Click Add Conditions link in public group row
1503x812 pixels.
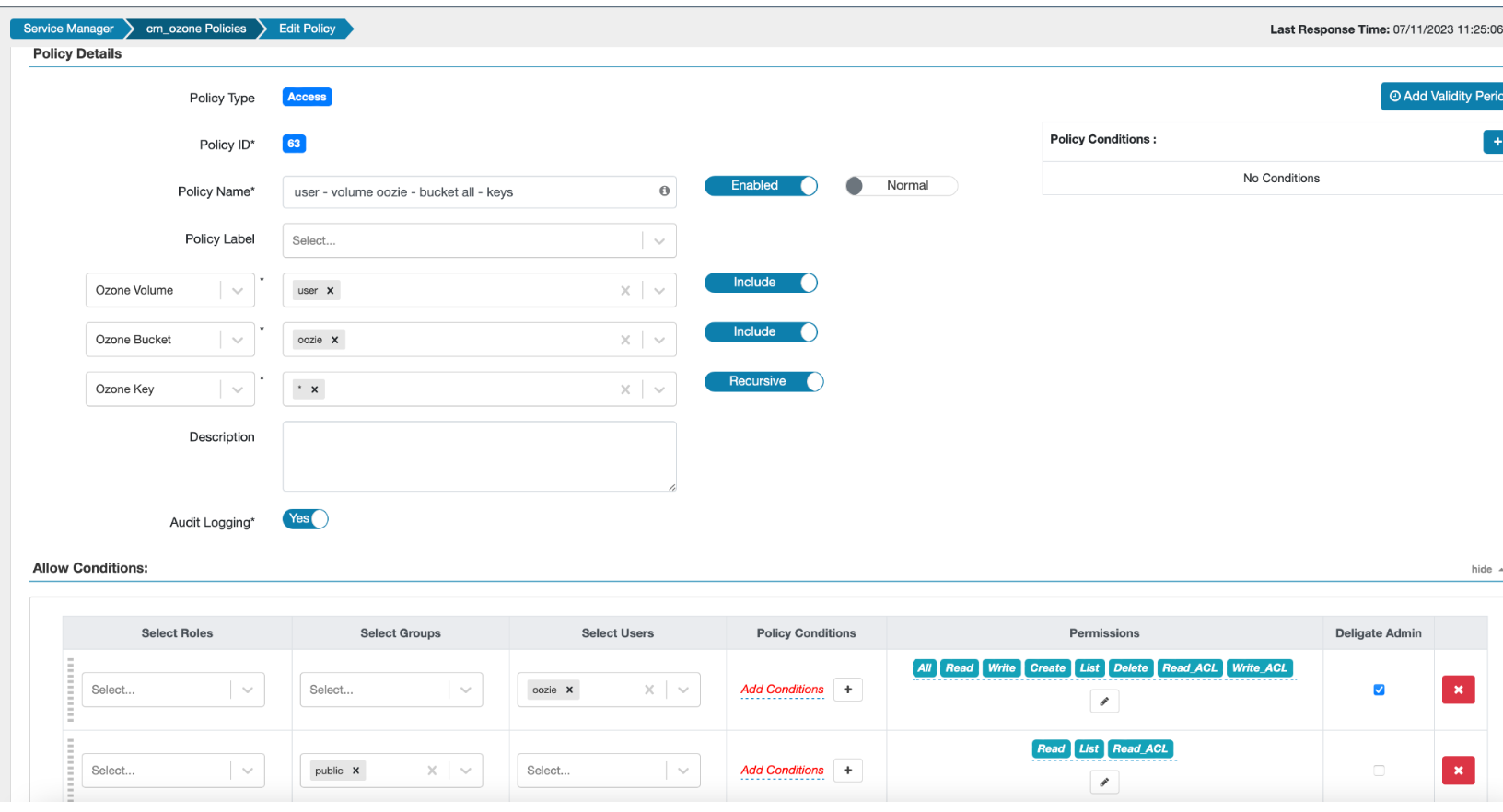782,771
